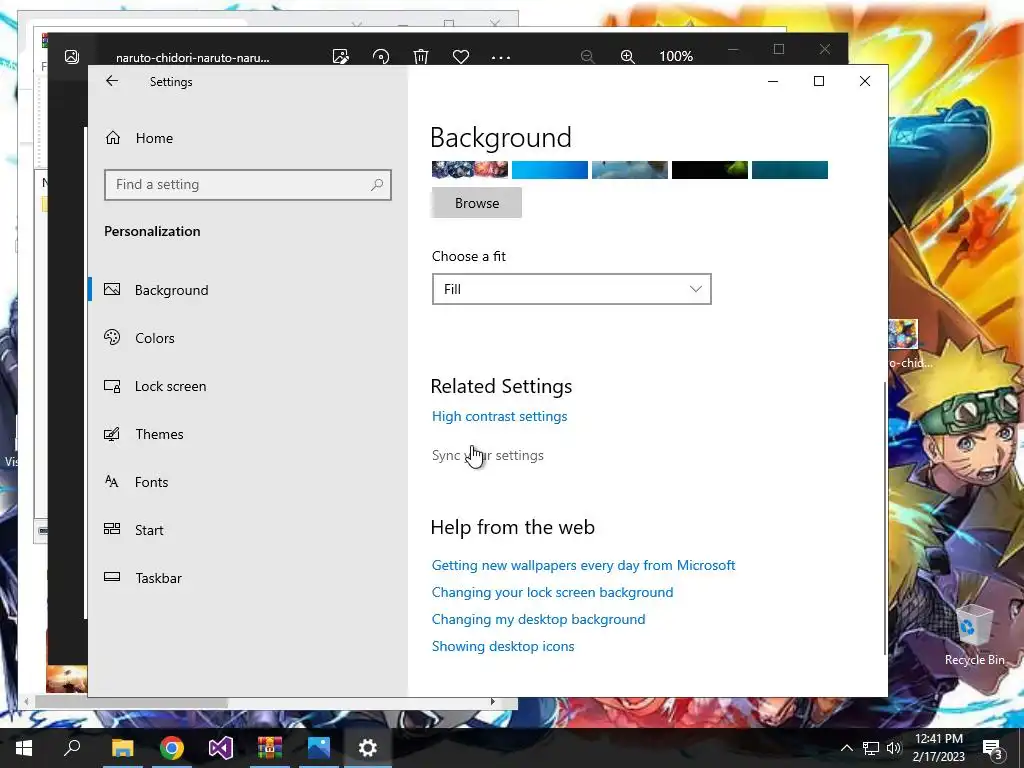Screen dimensions: 1024x768
Task: Open Showing desktop icons link
Action: pyautogui.click(x=503, y=647)
